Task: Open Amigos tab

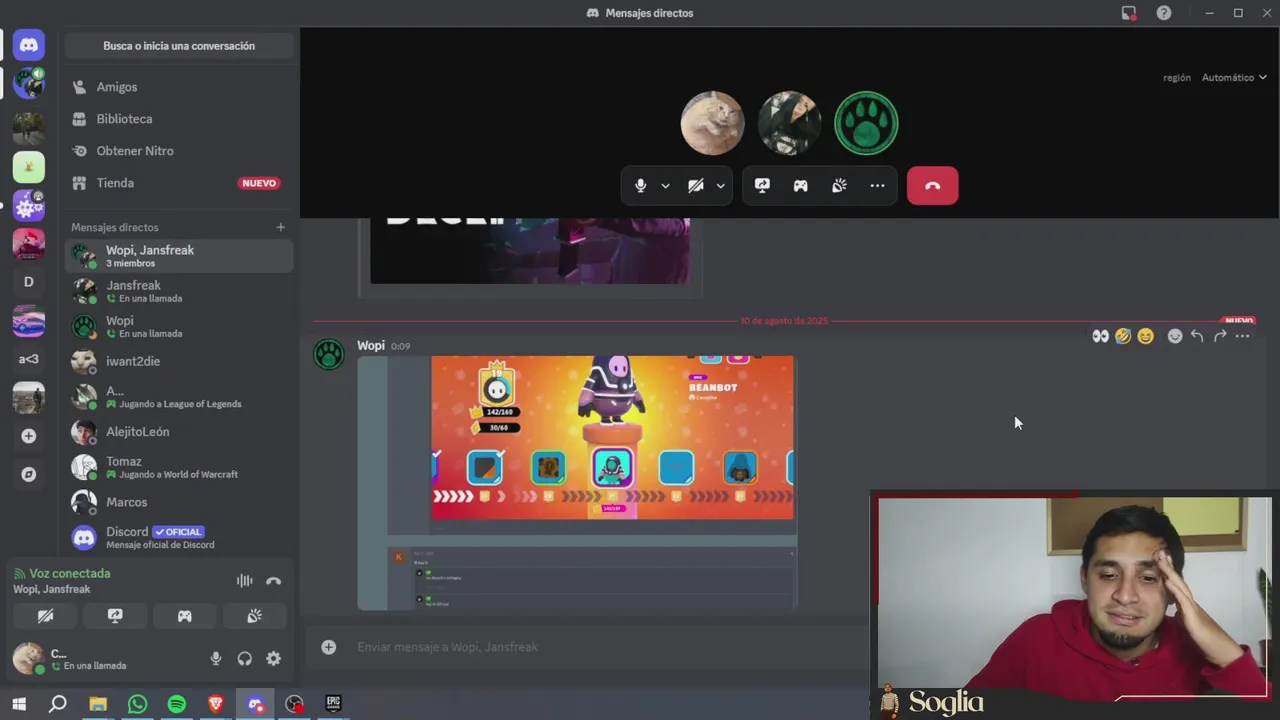Action: [x=179, y=87]
